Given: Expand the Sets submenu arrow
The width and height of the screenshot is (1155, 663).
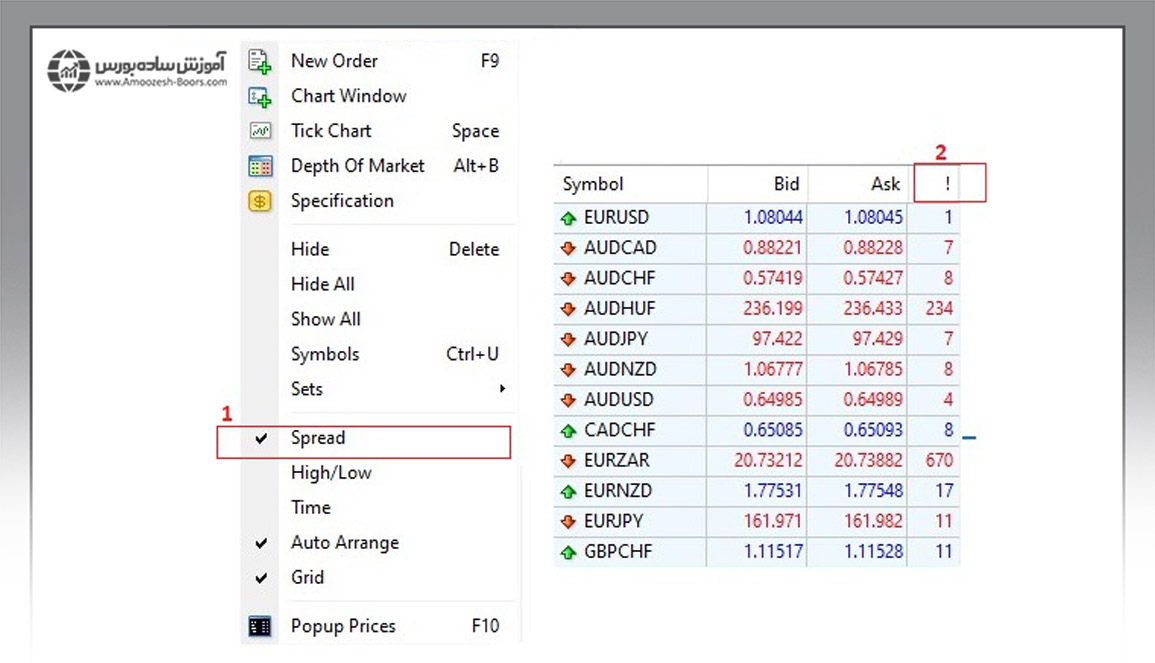Looking at the screenshot, I should point(502,389).
